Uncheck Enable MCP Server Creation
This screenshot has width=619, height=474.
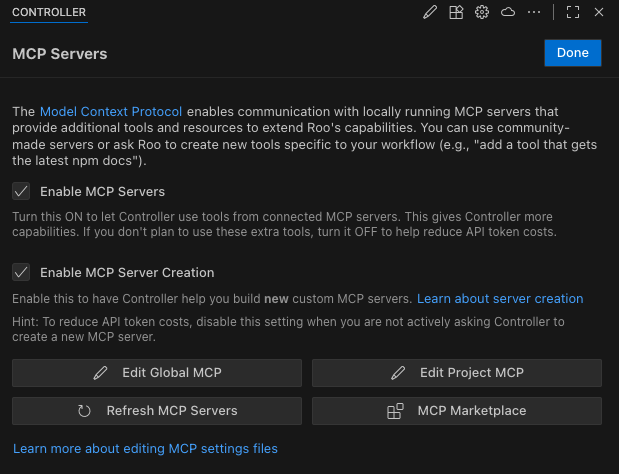pyautogui.click(x=21, y=272)
